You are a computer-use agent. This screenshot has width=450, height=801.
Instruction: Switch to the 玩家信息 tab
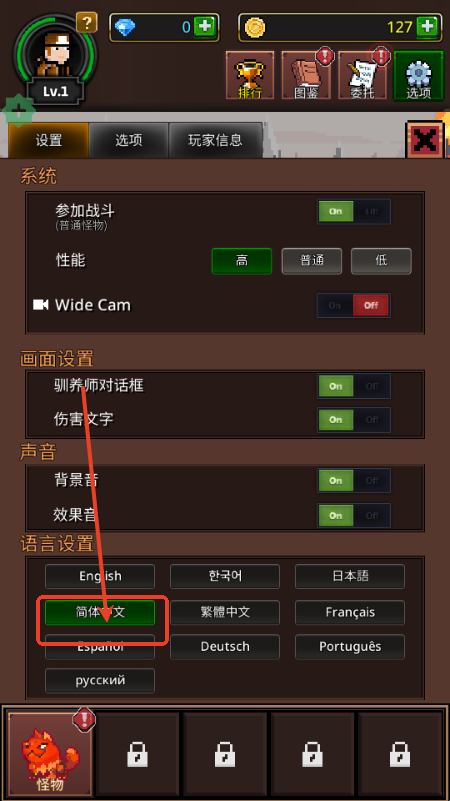point(215,140)
